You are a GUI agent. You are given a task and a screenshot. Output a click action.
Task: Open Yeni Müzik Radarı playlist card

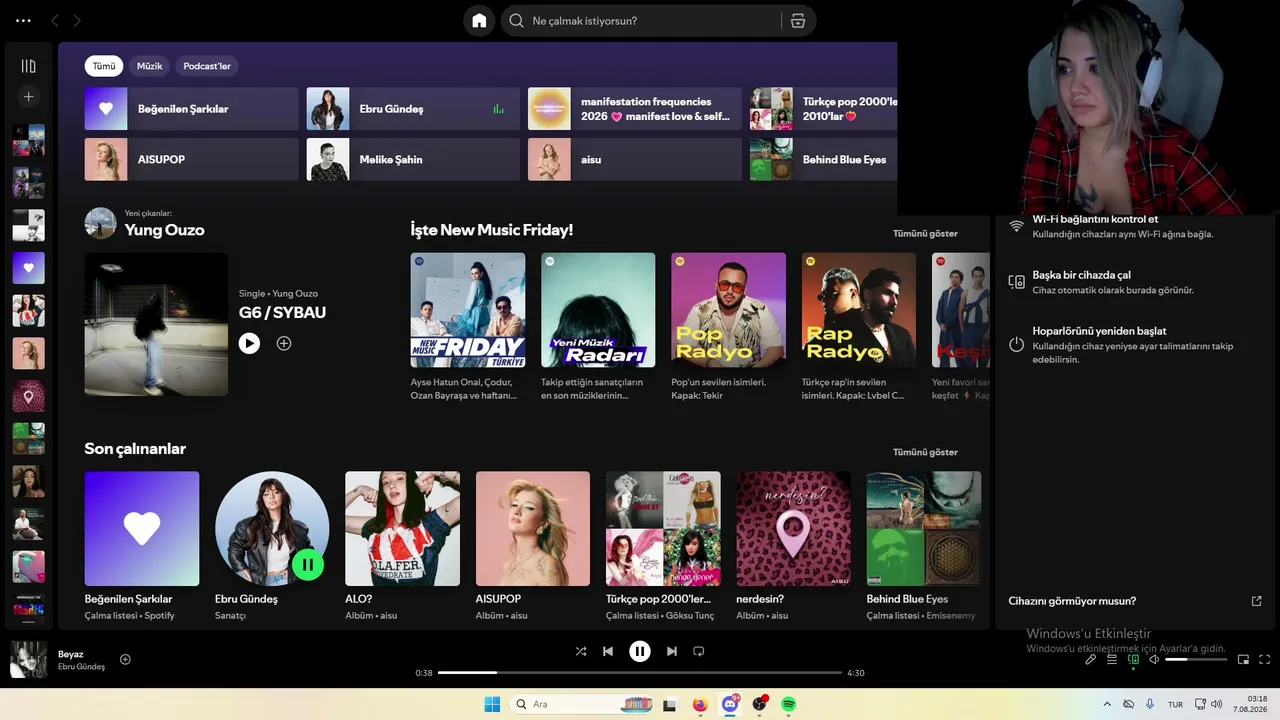598,328
